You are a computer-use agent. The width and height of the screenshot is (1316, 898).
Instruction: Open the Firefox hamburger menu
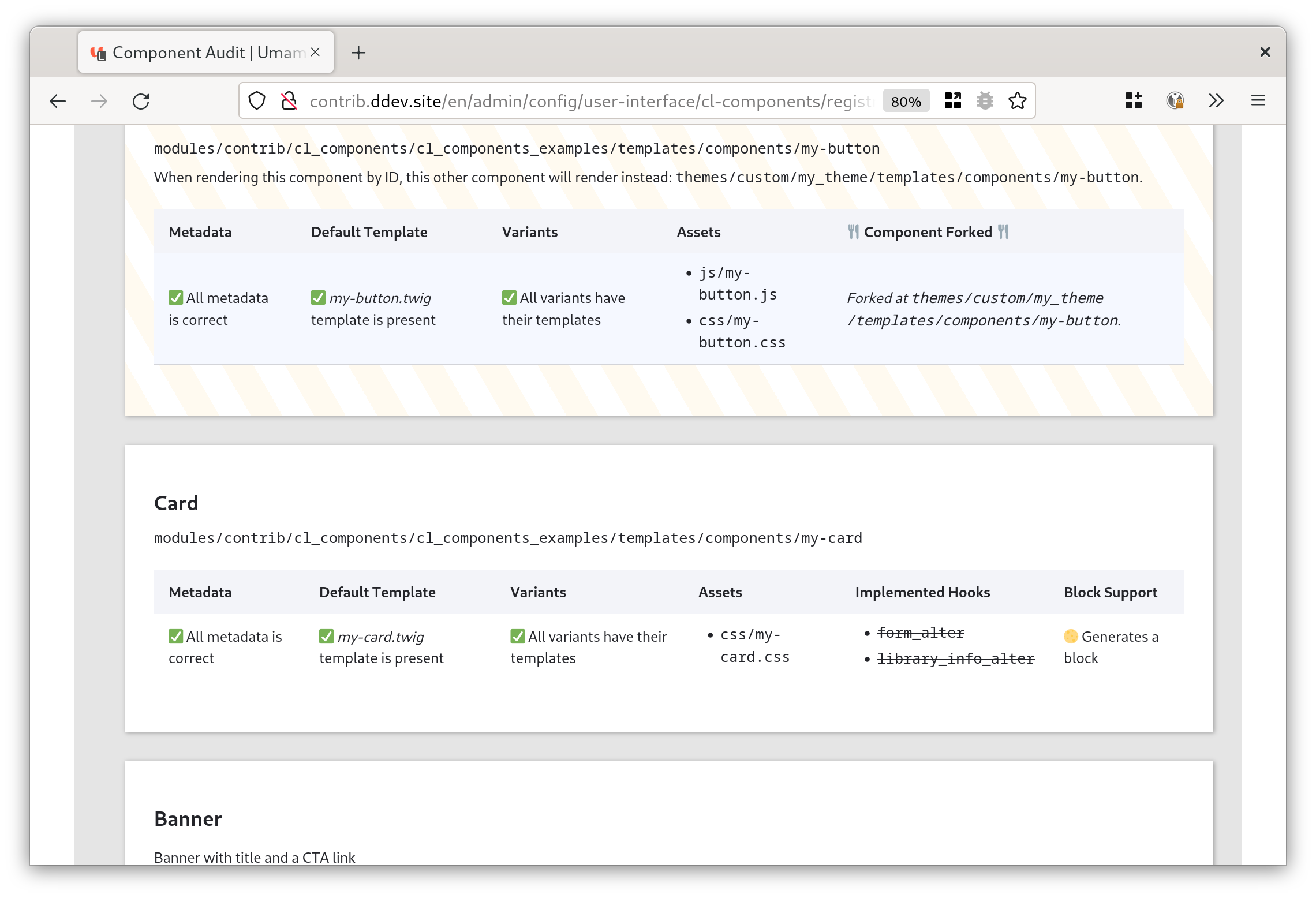[1258, 101]
